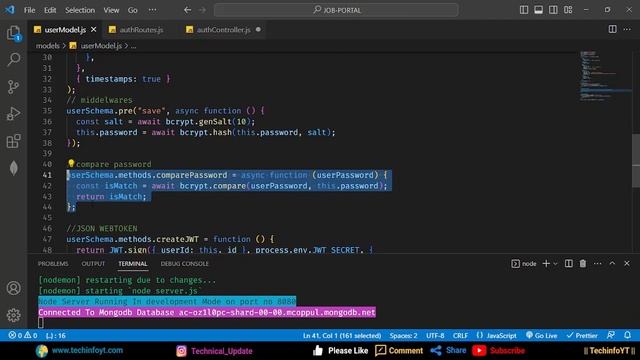The image size is (640, 360).
Task: Toggle the secondary side bar layout icon
Action: [553, 10]
